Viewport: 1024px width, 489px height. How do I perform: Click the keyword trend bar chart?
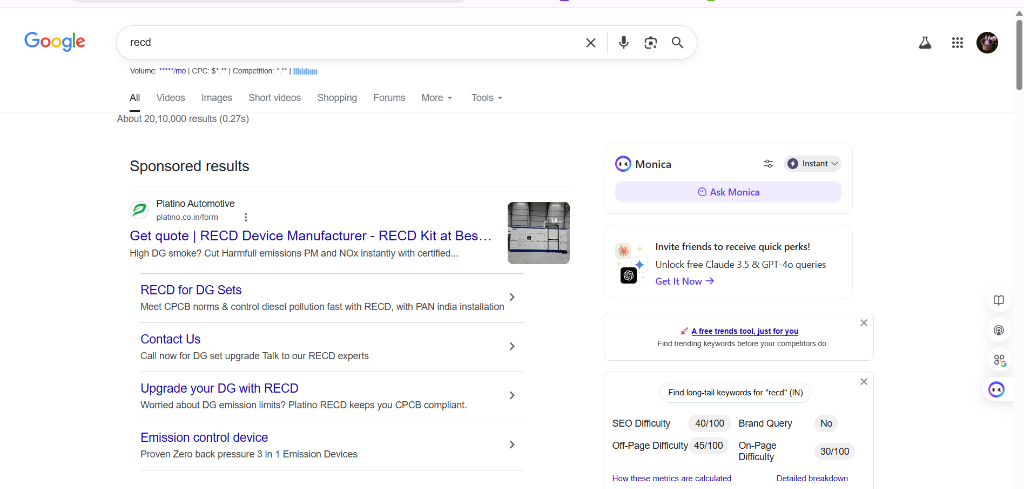tap(305, 71)
